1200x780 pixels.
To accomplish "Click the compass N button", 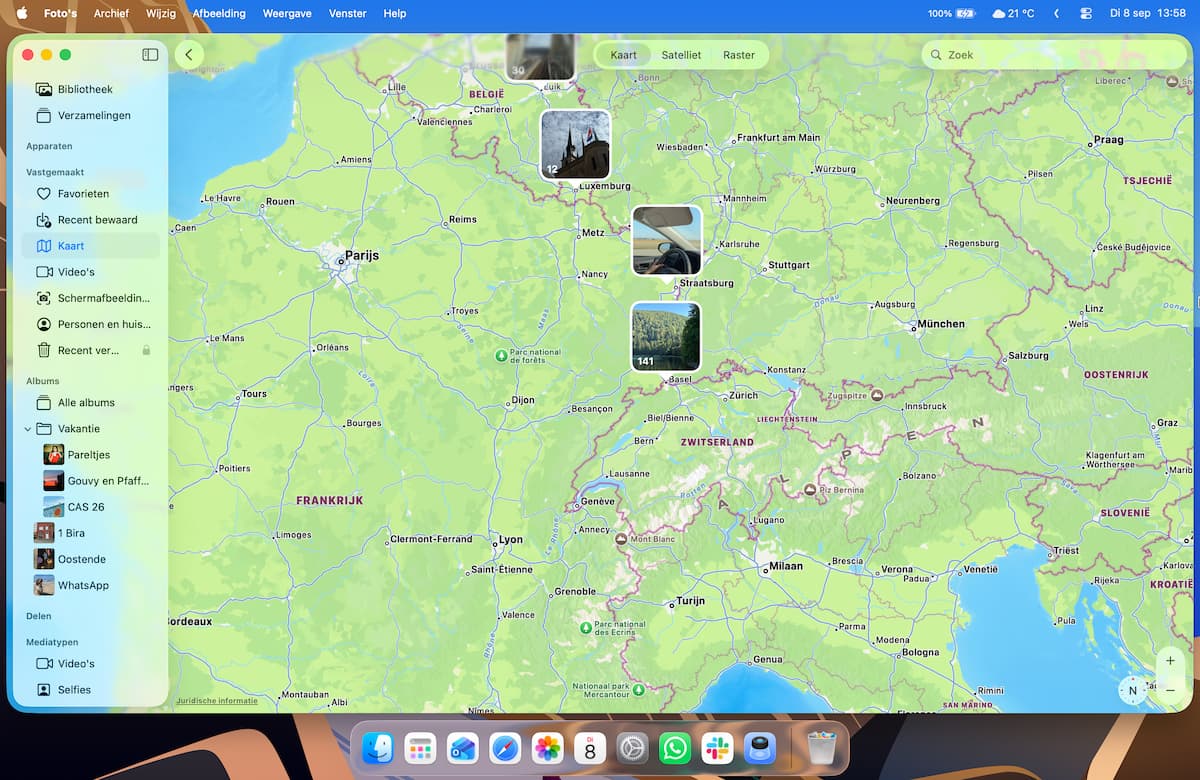I will click(x=1132, y=690).
